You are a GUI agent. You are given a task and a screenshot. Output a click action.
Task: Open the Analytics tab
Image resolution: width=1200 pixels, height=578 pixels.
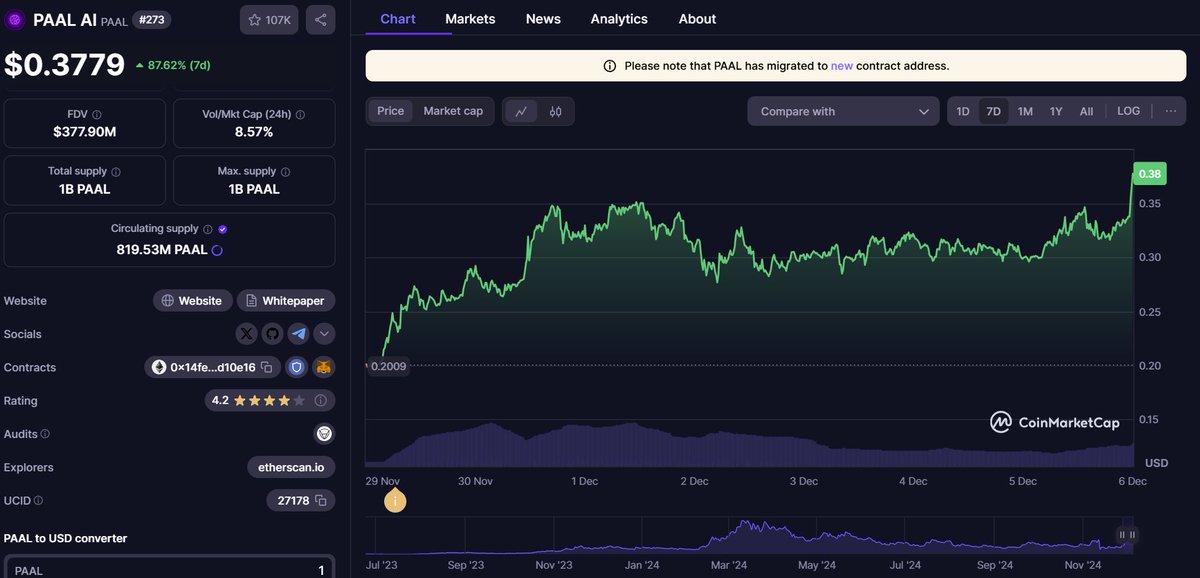point(619,19)
